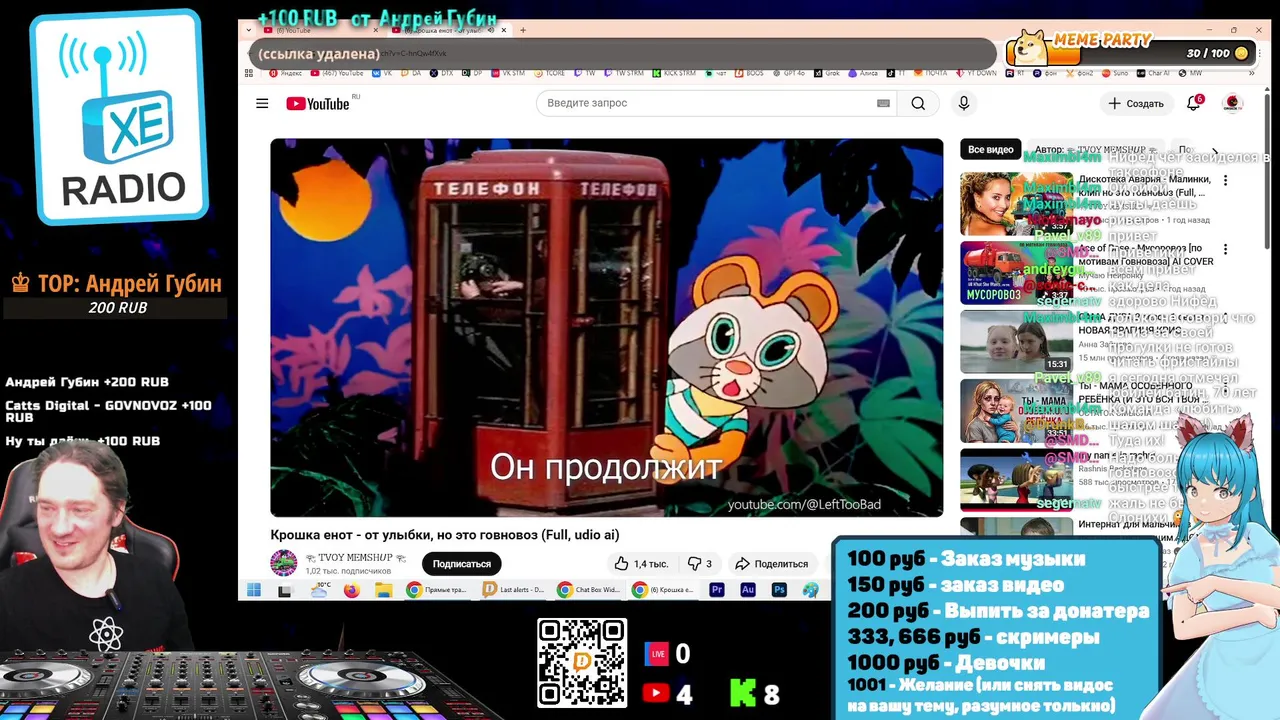Open the Яндекс bookmark
This screenshot has width=1280, height=720.
click(x=287, y=73)
